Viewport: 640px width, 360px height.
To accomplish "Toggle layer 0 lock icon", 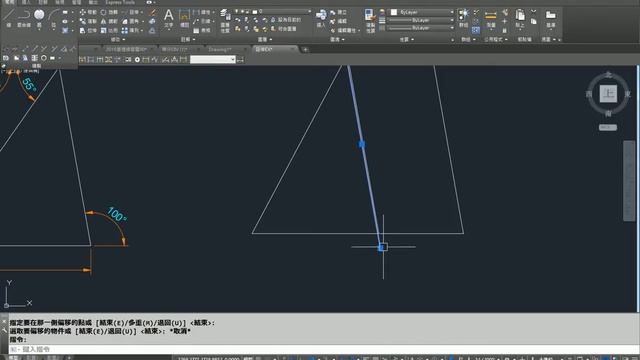I will 248,11.
